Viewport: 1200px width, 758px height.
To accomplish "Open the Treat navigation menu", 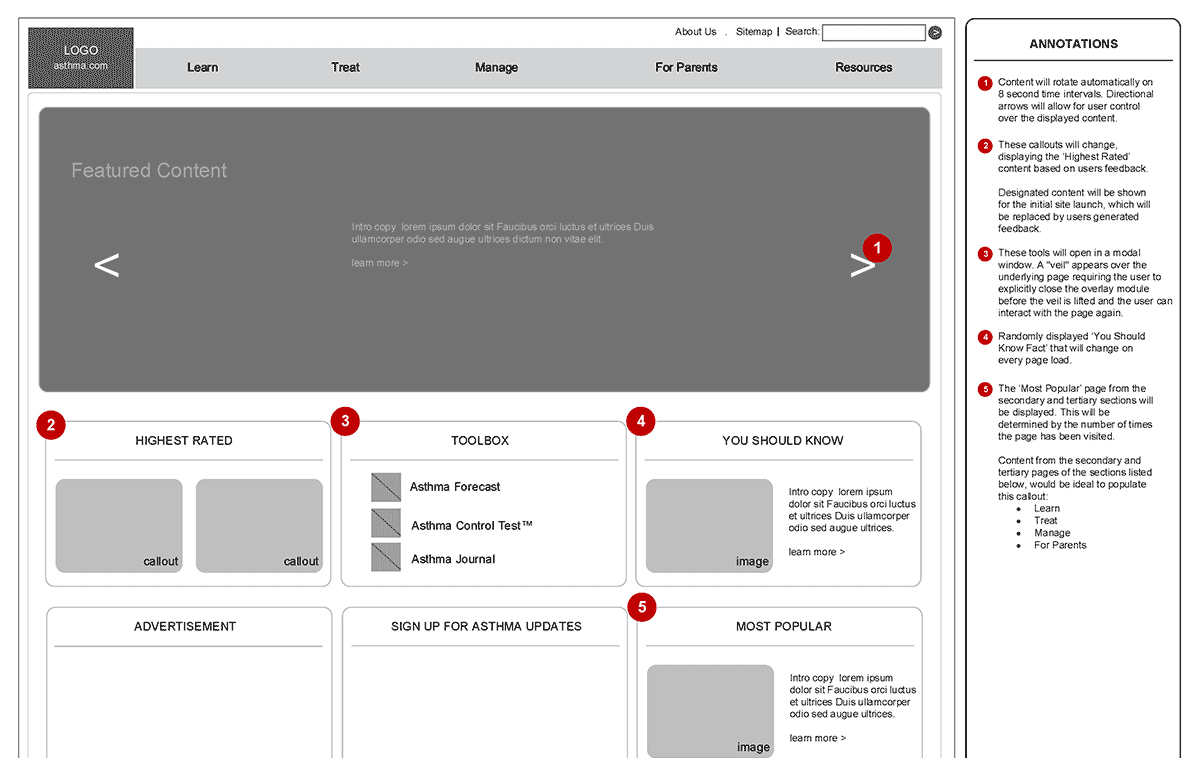I will (345, 68).
